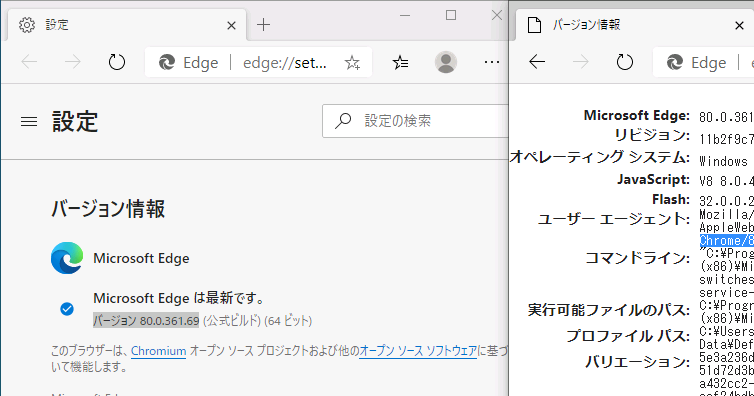Click the Microsoft Edge product logo
Viewport: 754px width, 396px height.
coord(67,258)
